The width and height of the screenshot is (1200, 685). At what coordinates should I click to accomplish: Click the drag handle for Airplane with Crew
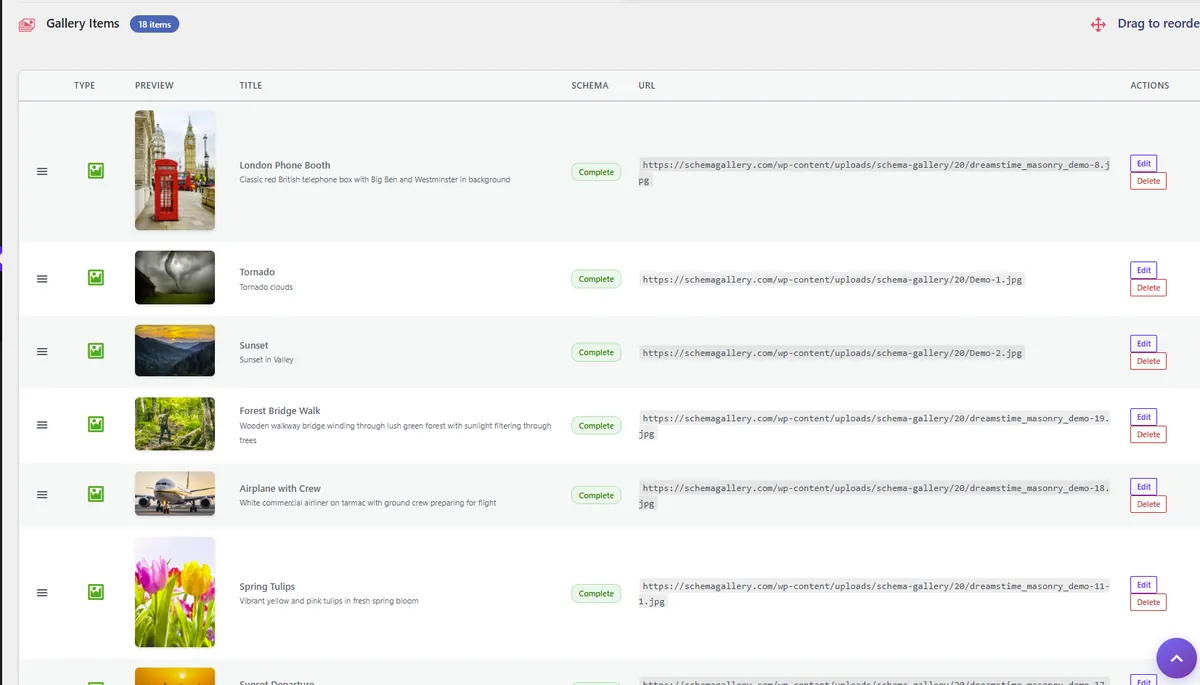[42, 495]
